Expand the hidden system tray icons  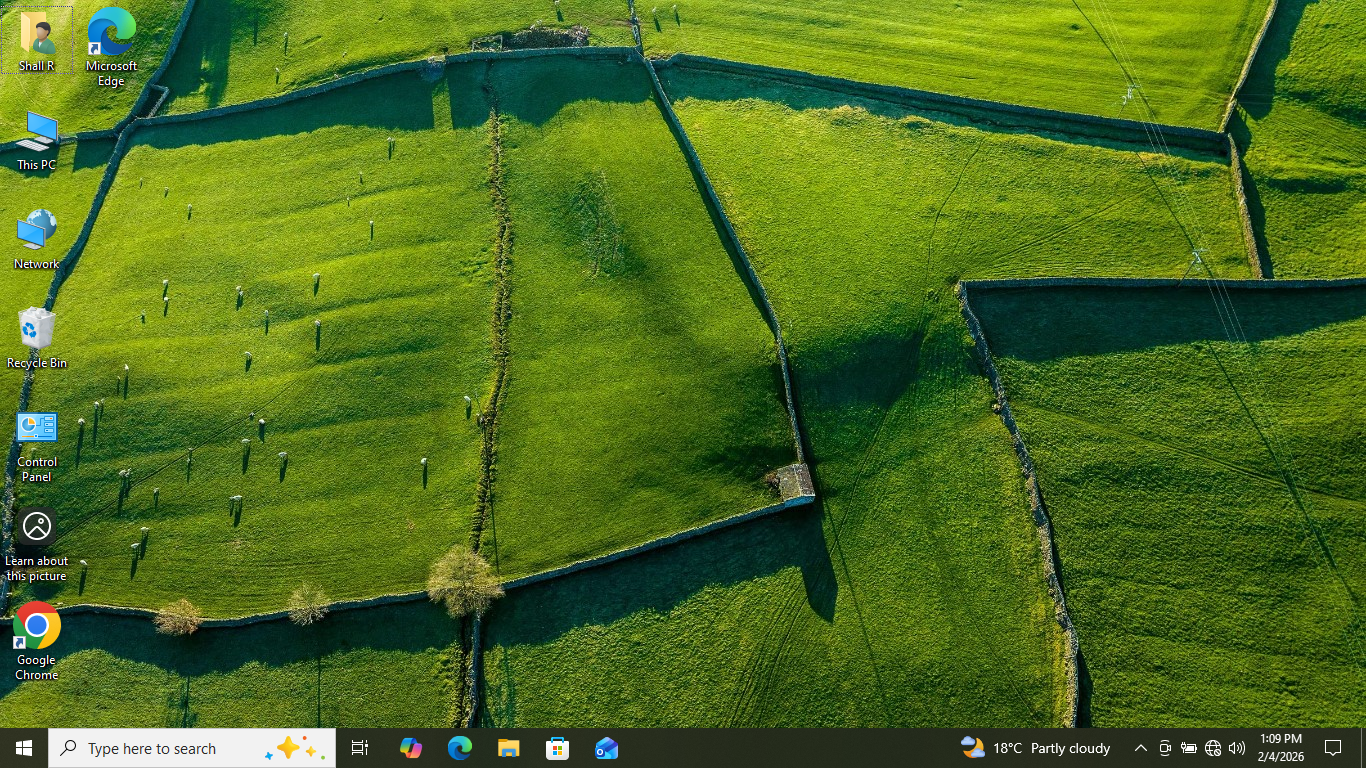[1140, 748]
